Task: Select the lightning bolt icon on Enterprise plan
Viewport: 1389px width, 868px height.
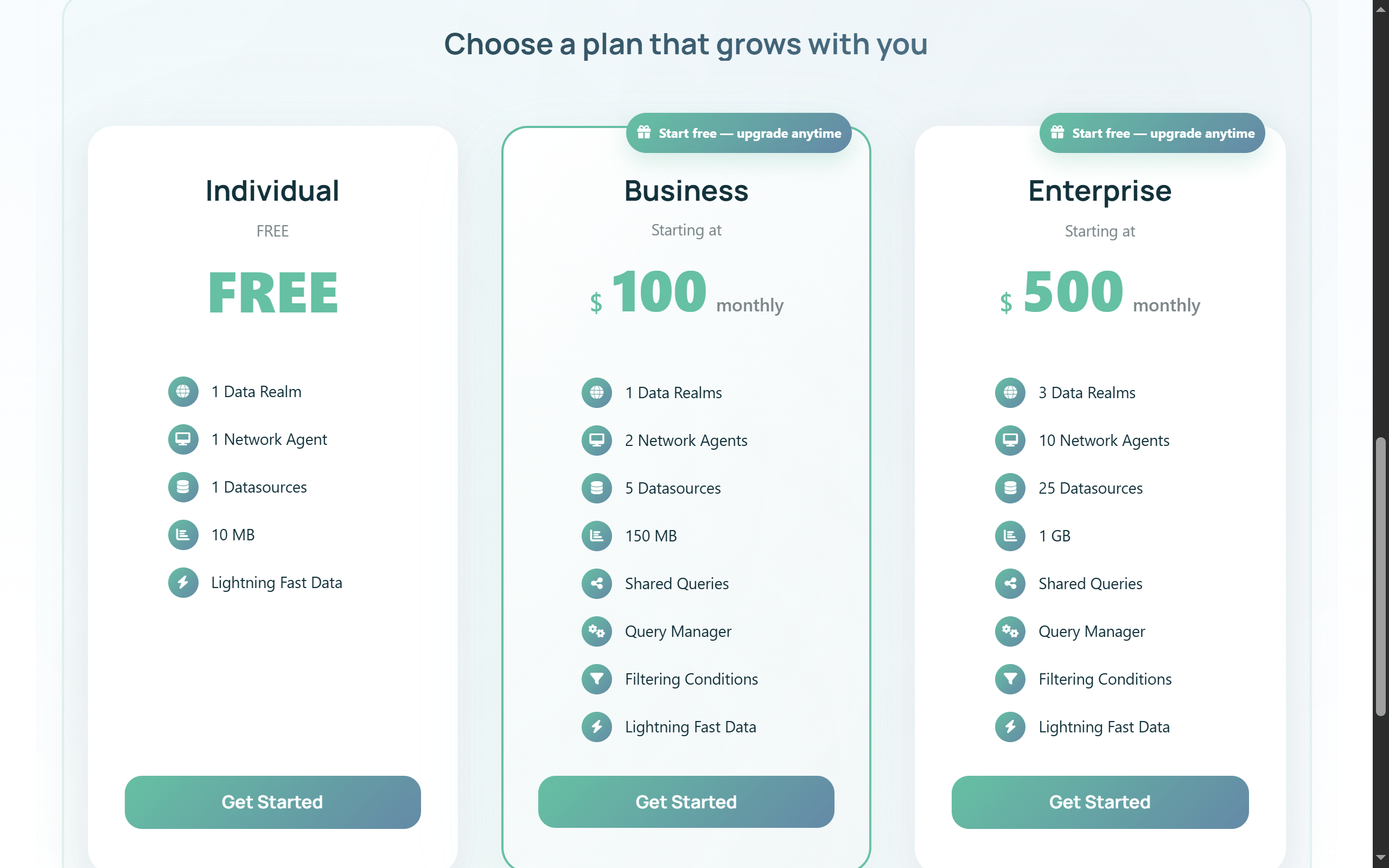Action: (x=1010, y=727)
